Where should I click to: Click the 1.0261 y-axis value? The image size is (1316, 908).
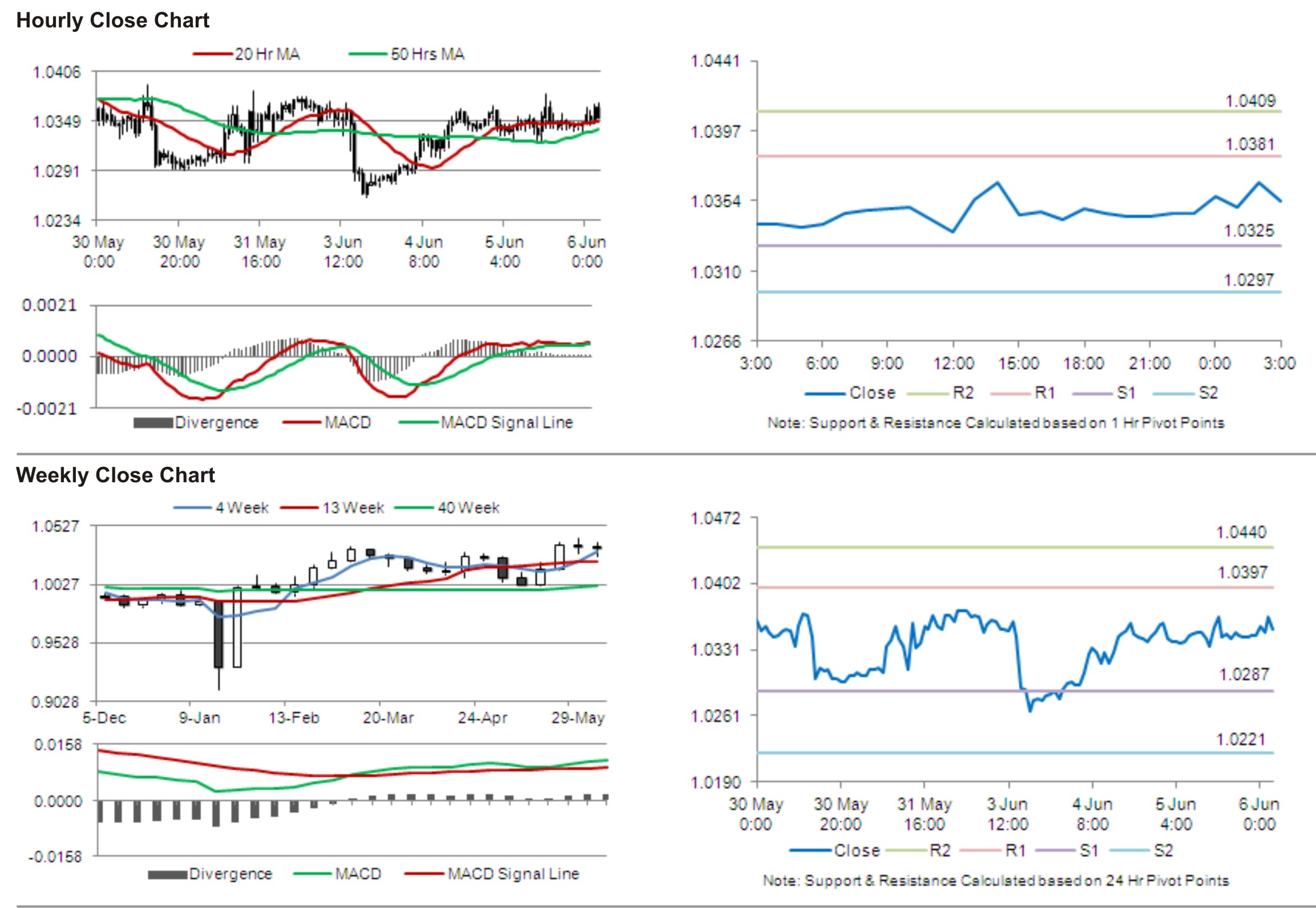[715, 716]
